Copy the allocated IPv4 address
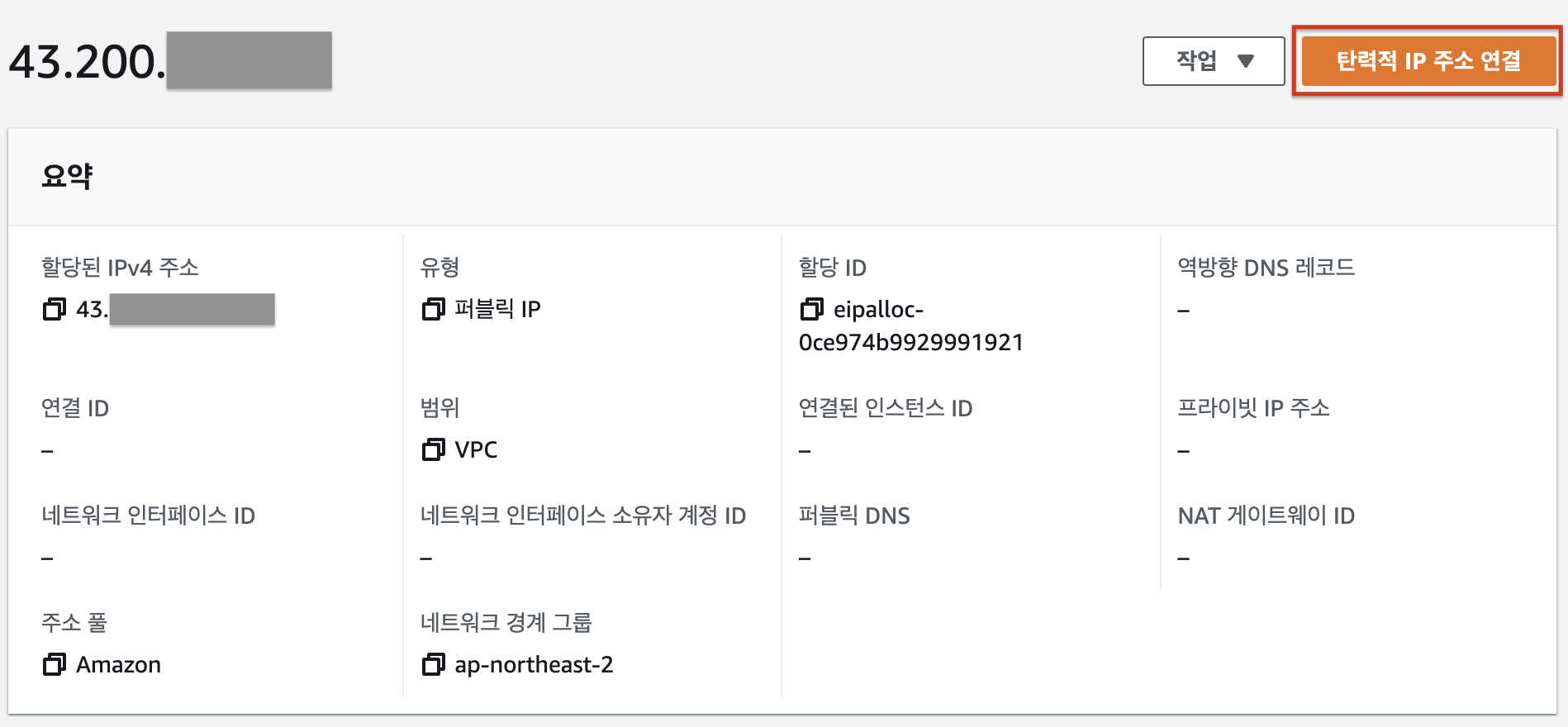Screen dimensions: 1568x727 coord(55,310)
